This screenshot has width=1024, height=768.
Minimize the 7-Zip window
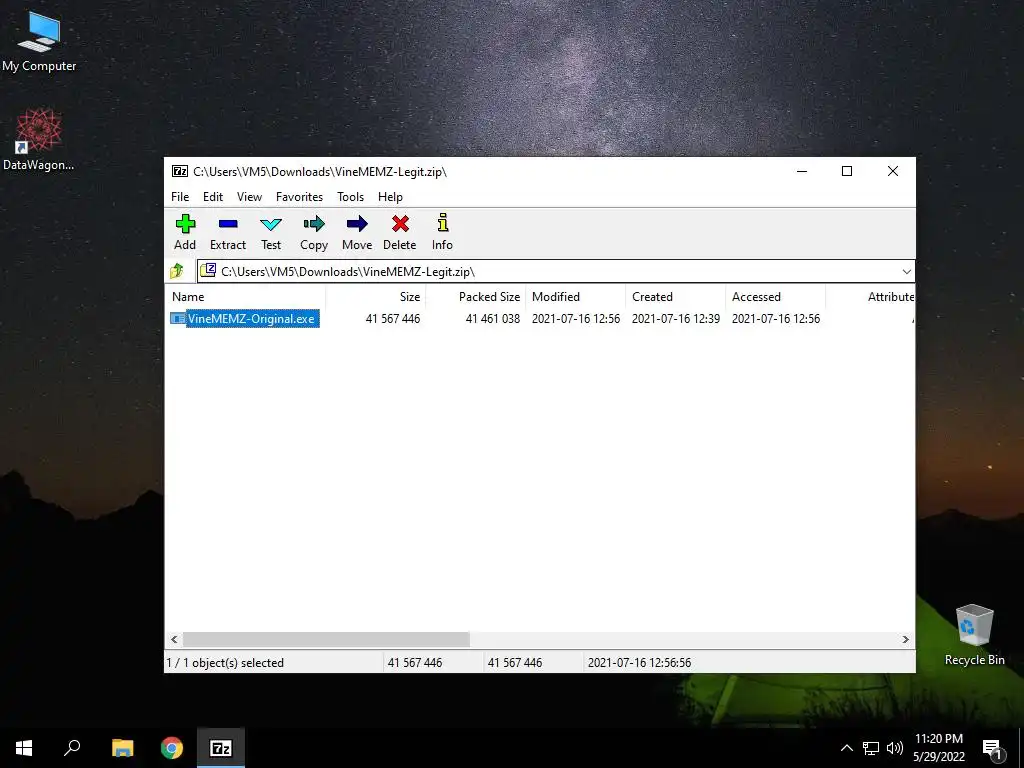point(802,171)
